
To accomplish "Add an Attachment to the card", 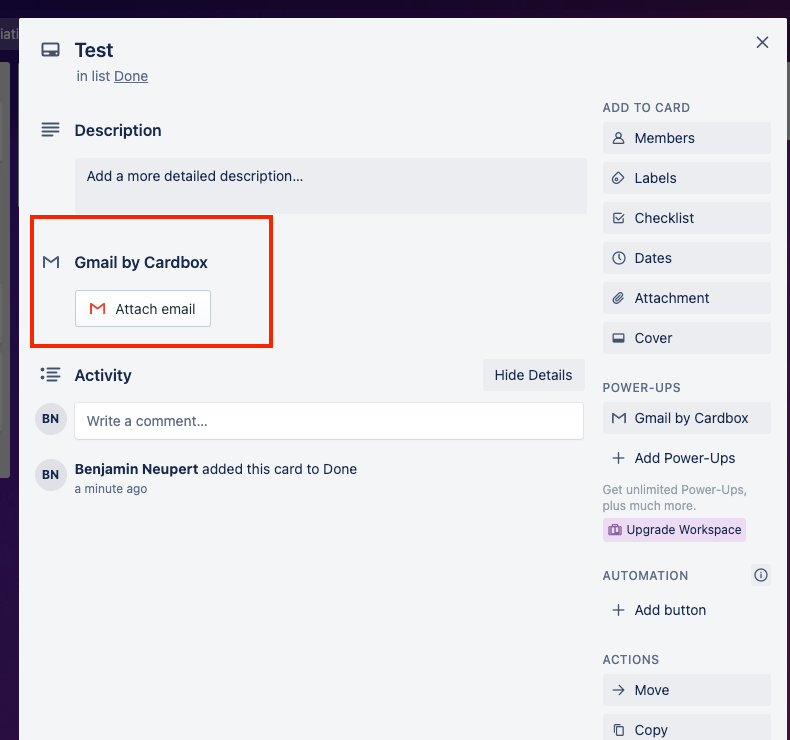I will 686,298.
